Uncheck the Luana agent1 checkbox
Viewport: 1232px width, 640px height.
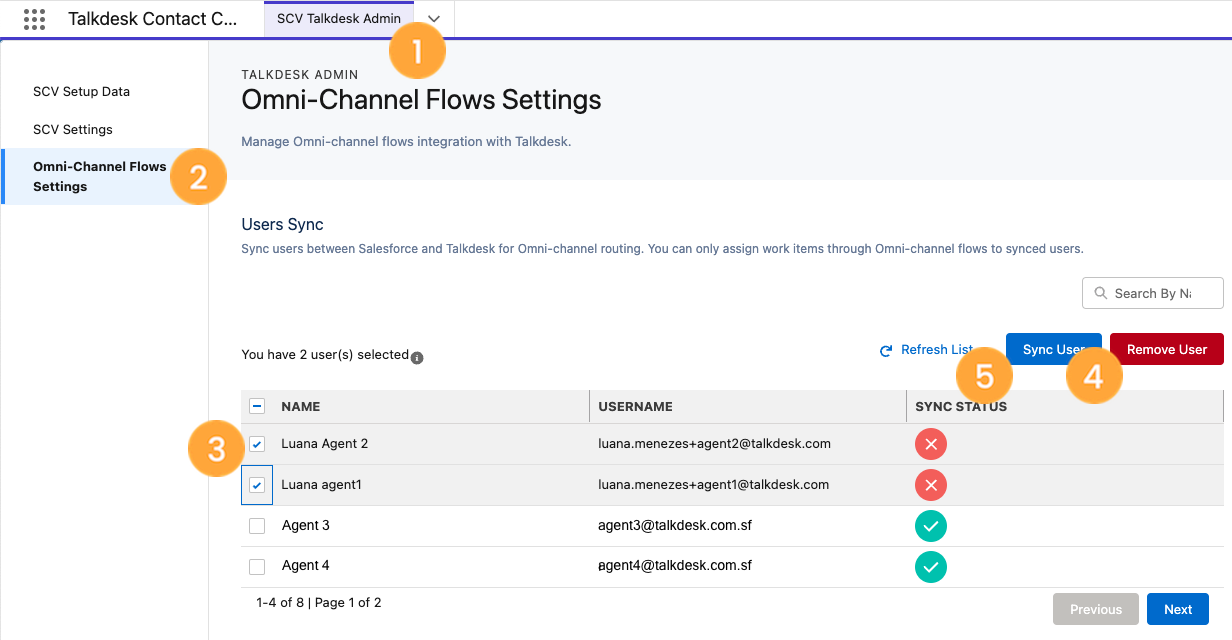[257, 485]
